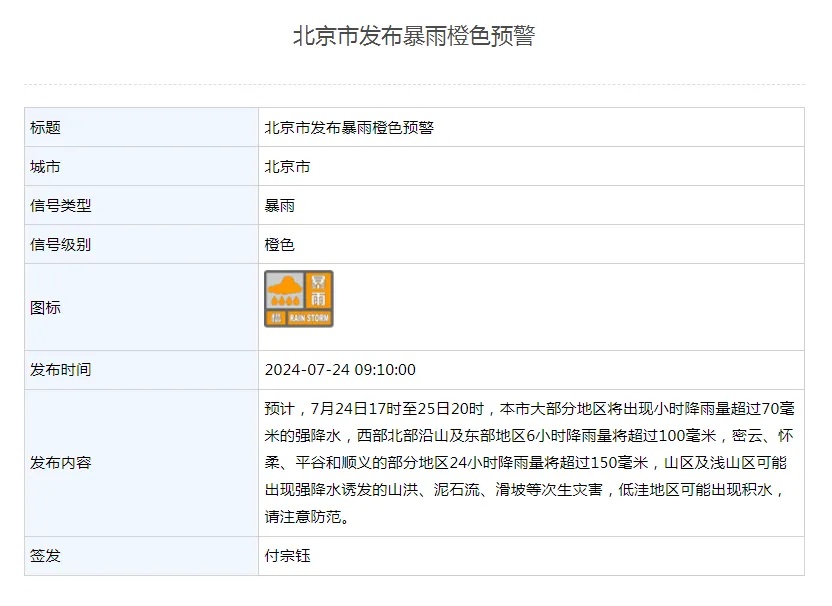Select the orange cloud with raindrops graphic
This screenshot has height=606, width=832.
point(285,283)
